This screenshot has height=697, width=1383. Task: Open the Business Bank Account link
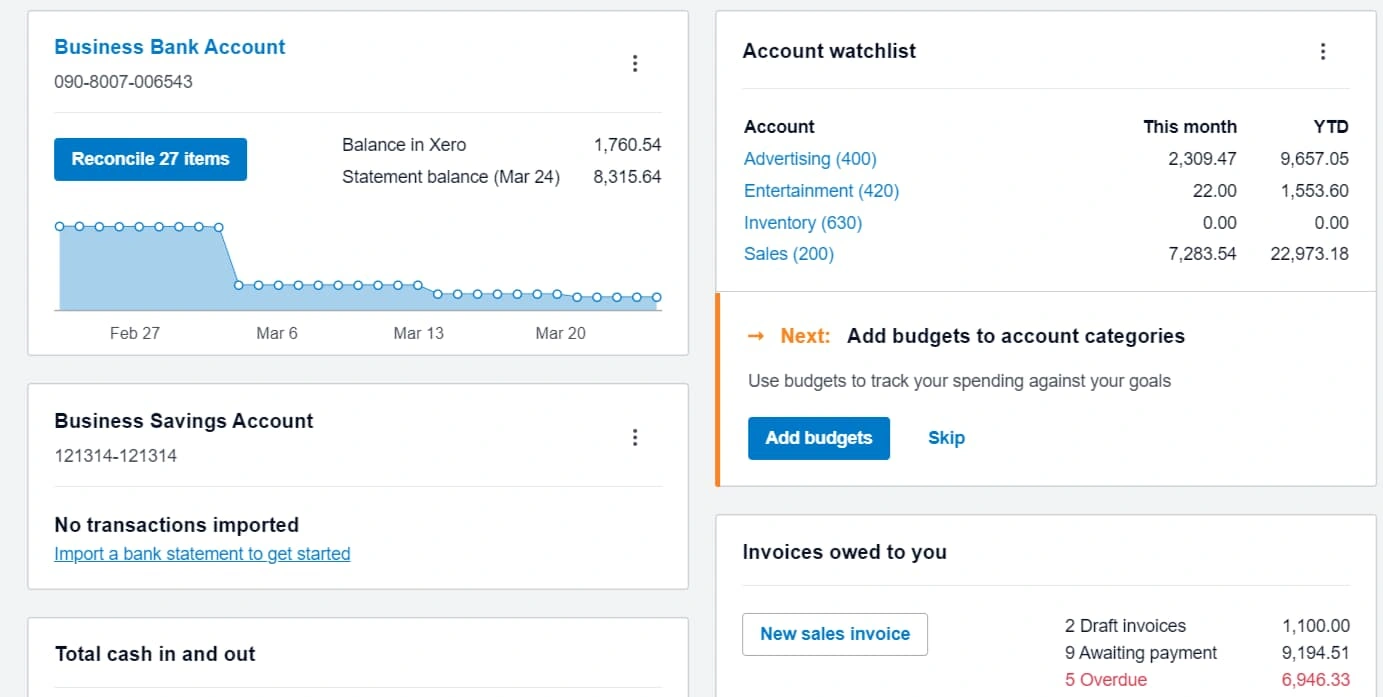pos(170,47)
